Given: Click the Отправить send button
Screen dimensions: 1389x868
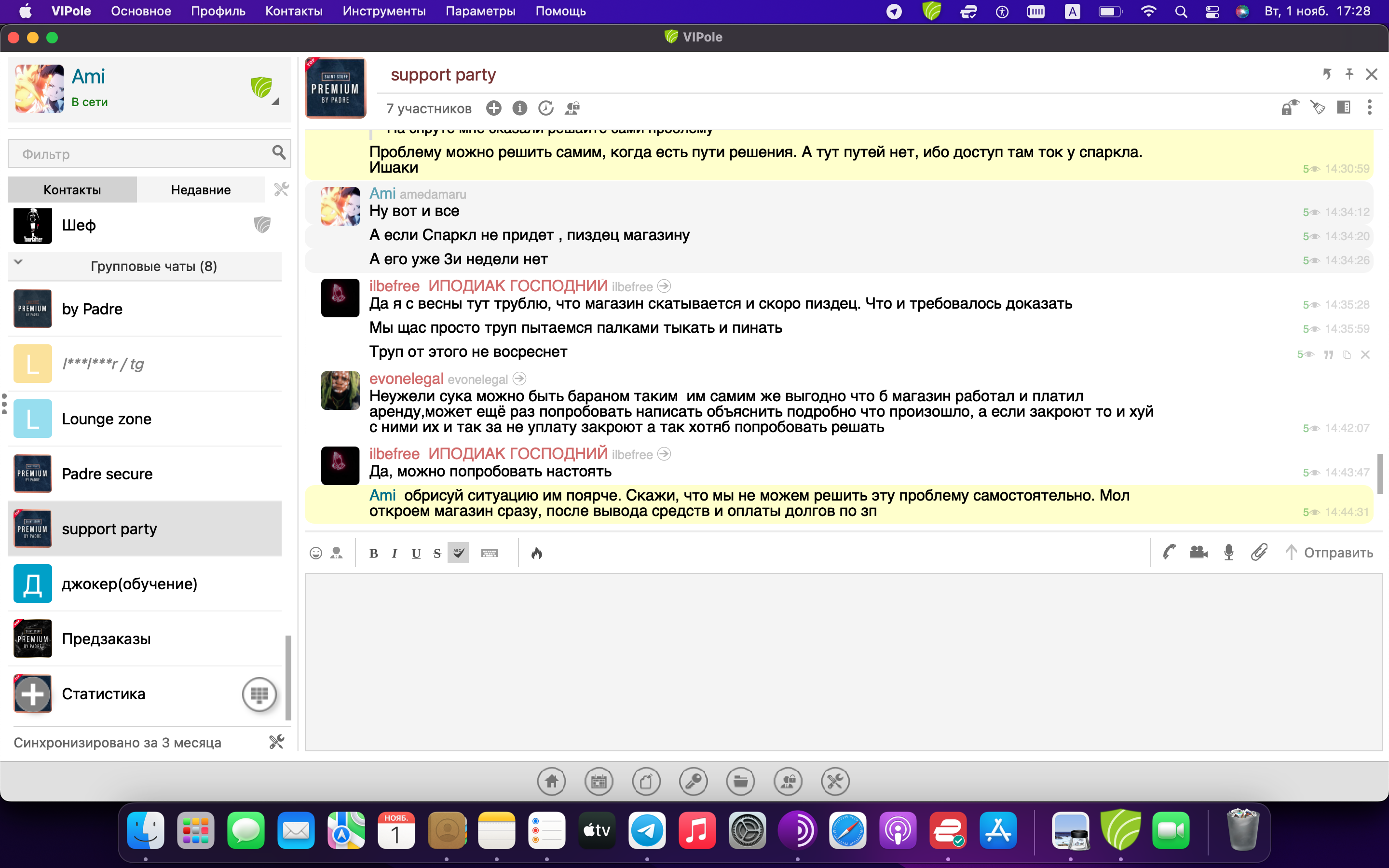Looking at the screenshot, I should 1329,552.
